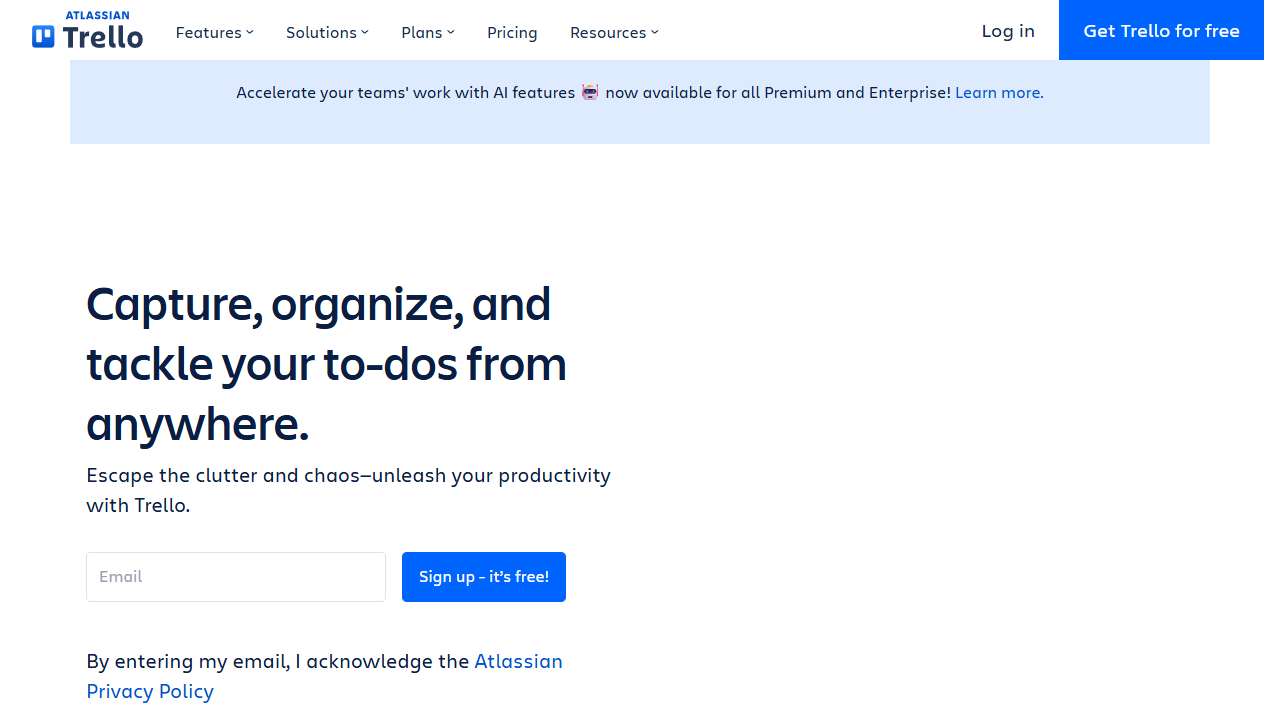Open the Pricing page
This screenshot has width=1280, height=720.
(x=512, y=32)
